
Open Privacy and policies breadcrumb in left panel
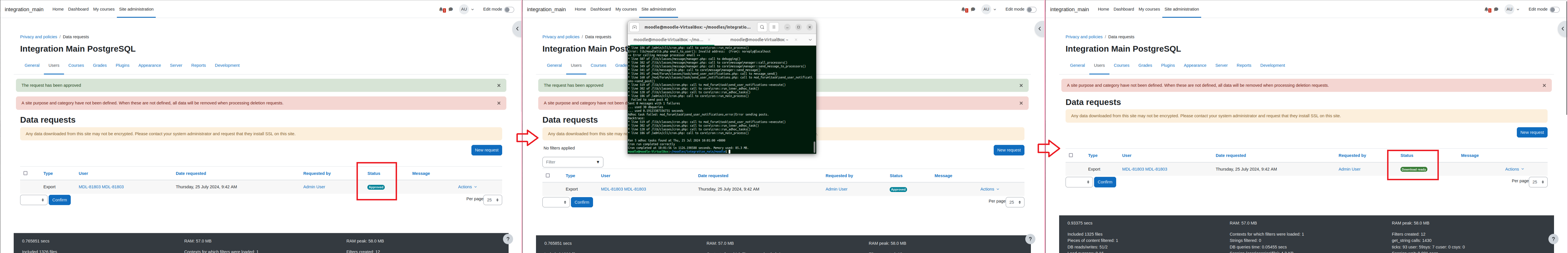[x=38, y=37]
